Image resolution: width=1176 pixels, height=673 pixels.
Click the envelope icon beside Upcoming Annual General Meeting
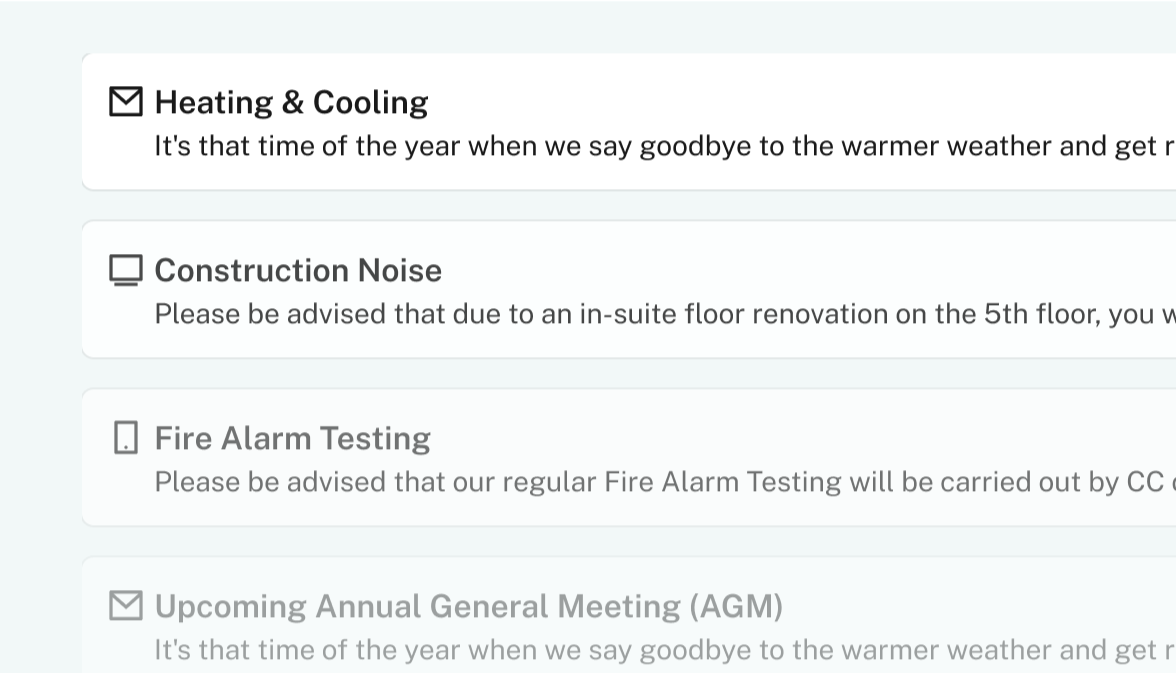coord(125,606)
